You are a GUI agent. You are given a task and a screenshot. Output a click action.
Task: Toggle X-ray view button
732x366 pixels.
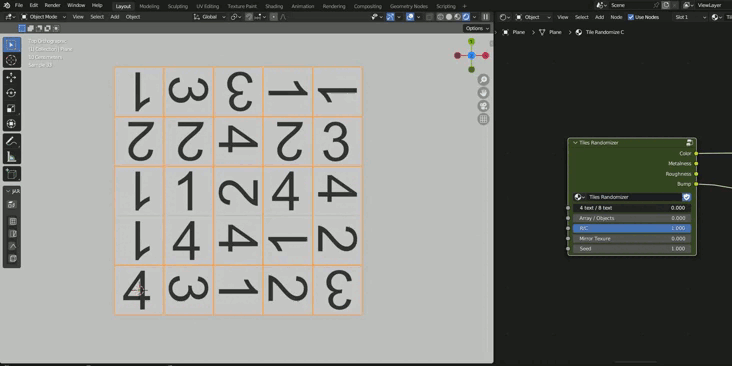click(429, 17)
